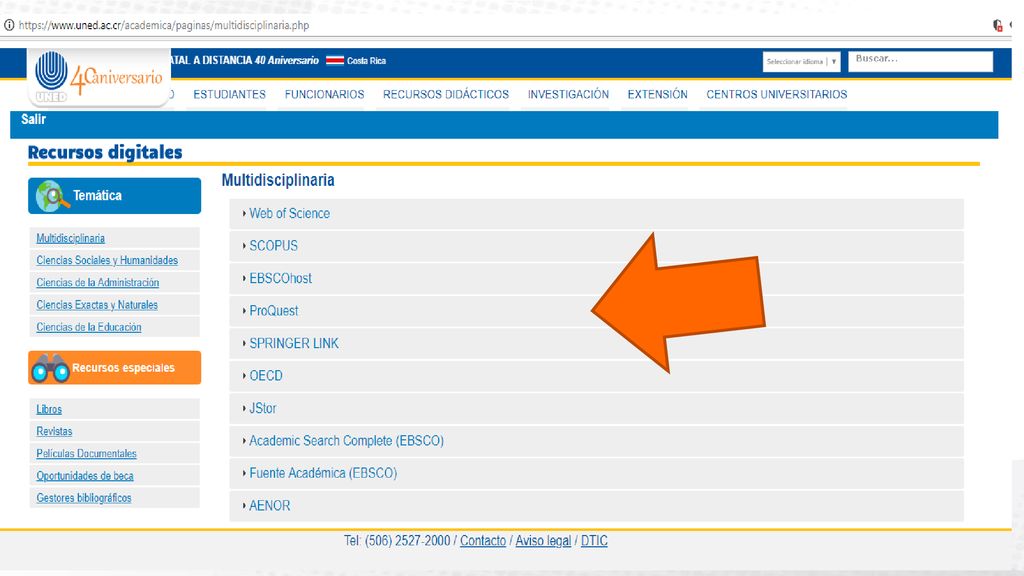Image resolution: width=1024 pixels, height=576 pixels.
Task: Open the CENTROS UNIVERSITARIOS menu
Action: click(x=776, y=95)
